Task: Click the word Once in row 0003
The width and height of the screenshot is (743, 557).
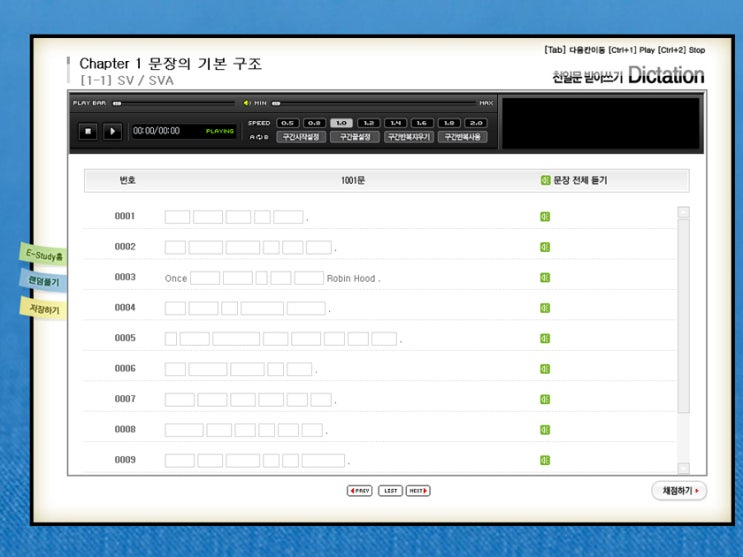Action: [x=176, y=279]
